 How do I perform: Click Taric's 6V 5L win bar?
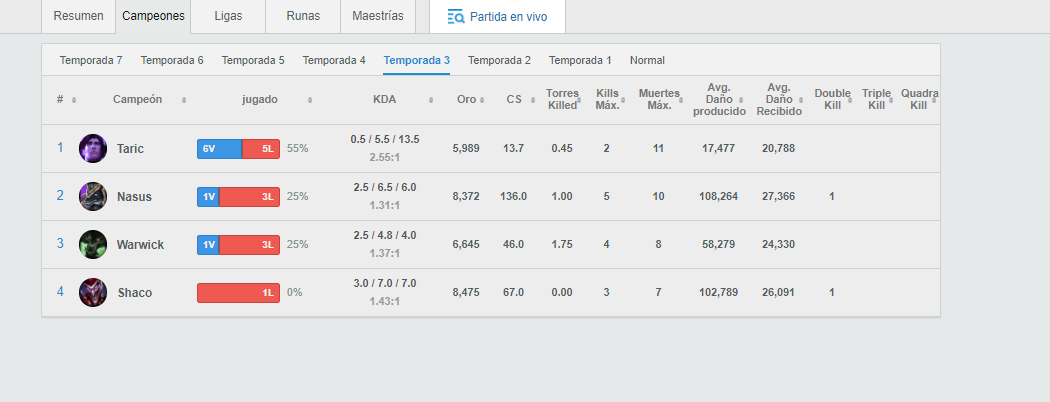pyautogui.click(x=238, y=149)
